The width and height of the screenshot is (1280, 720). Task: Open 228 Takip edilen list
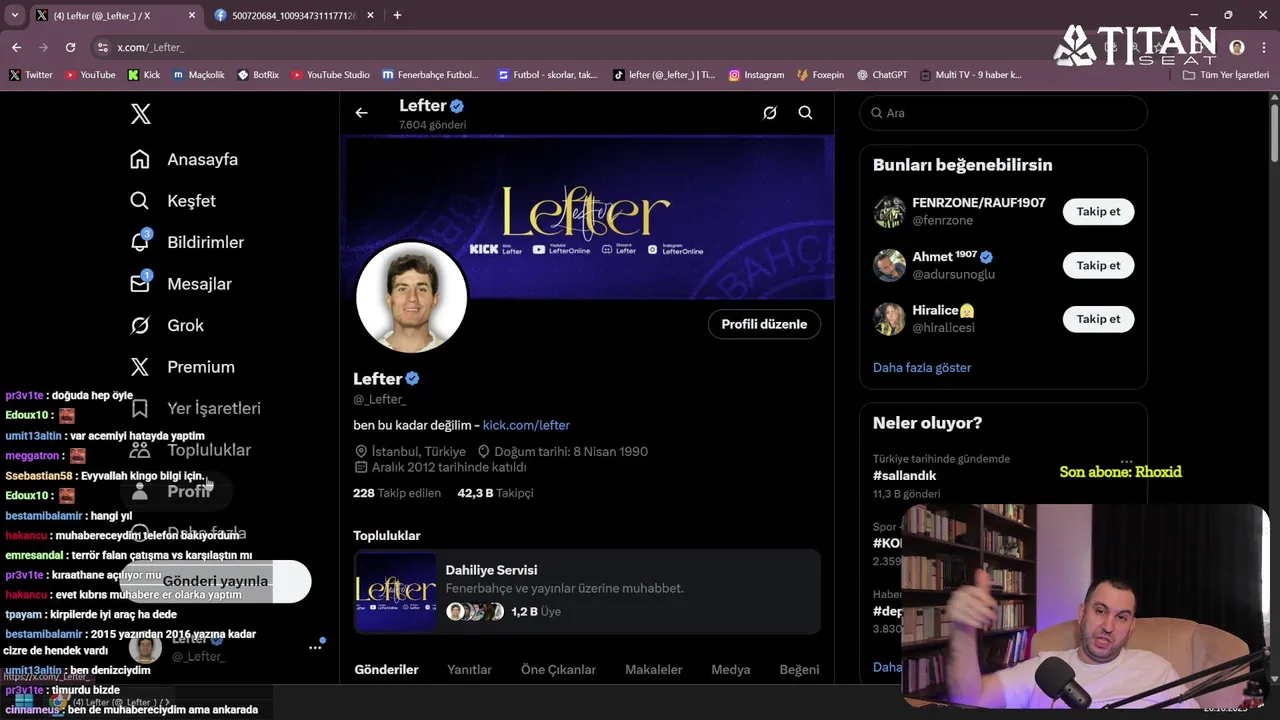397,493
